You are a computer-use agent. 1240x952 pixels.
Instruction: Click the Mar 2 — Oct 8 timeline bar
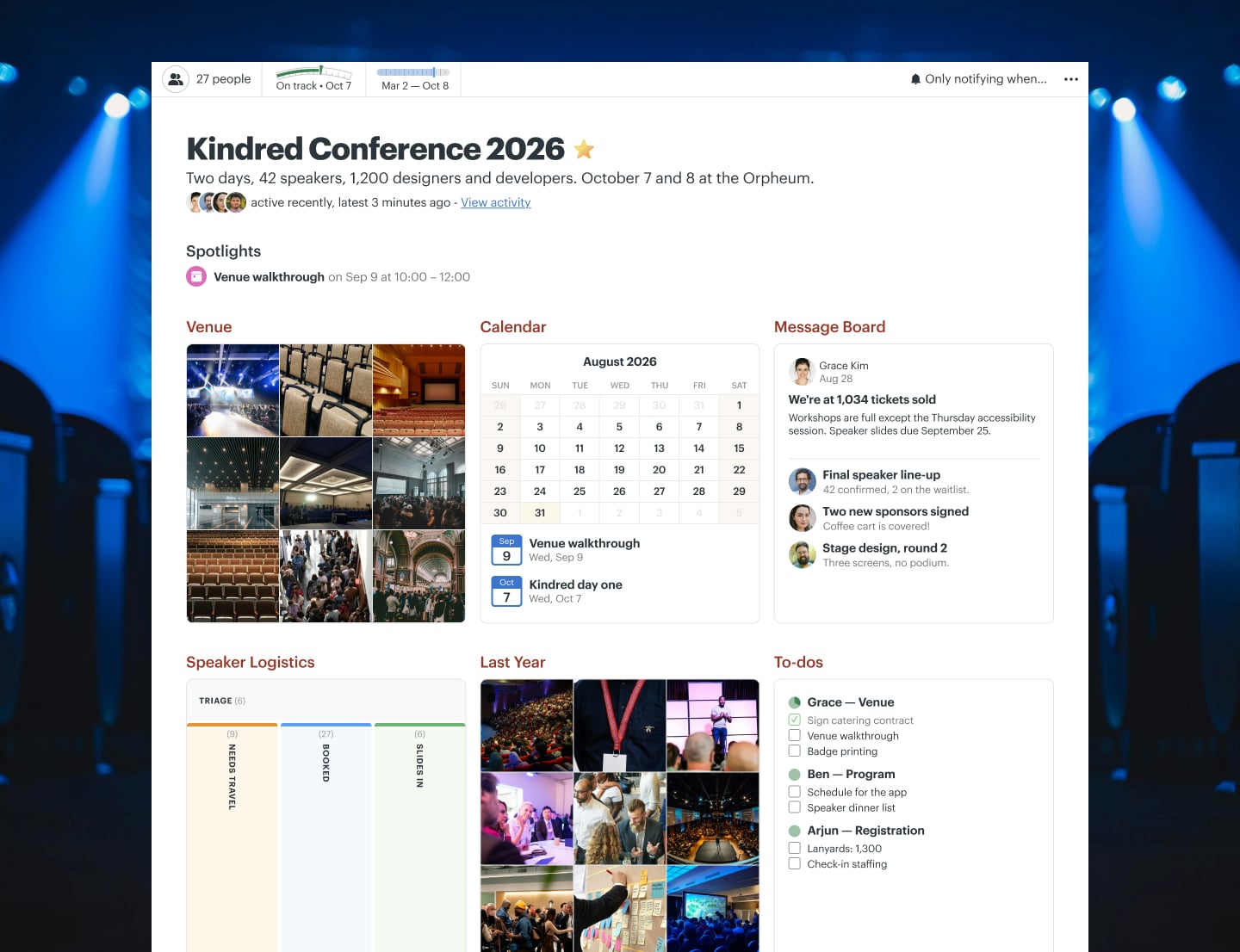tap(414, 79)
